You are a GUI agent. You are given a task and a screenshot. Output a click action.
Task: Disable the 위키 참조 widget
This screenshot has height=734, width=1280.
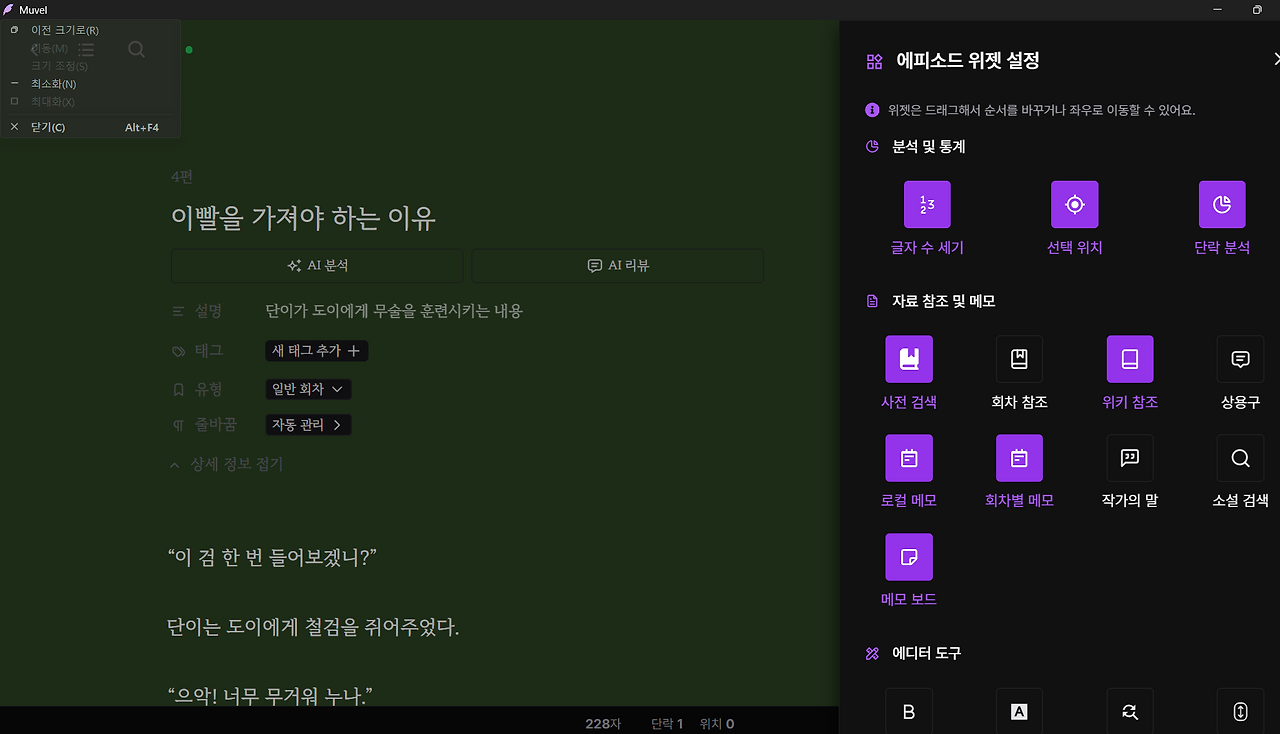point(1129,359)
